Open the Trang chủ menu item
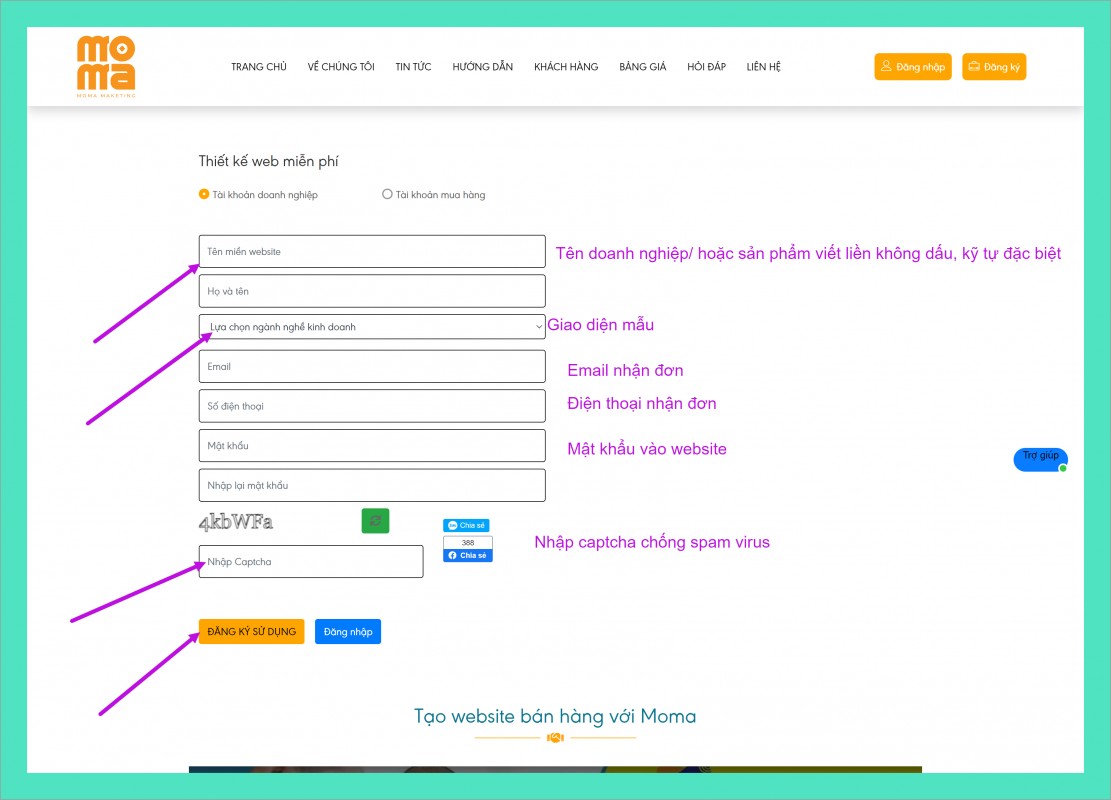 coord(259,67)
